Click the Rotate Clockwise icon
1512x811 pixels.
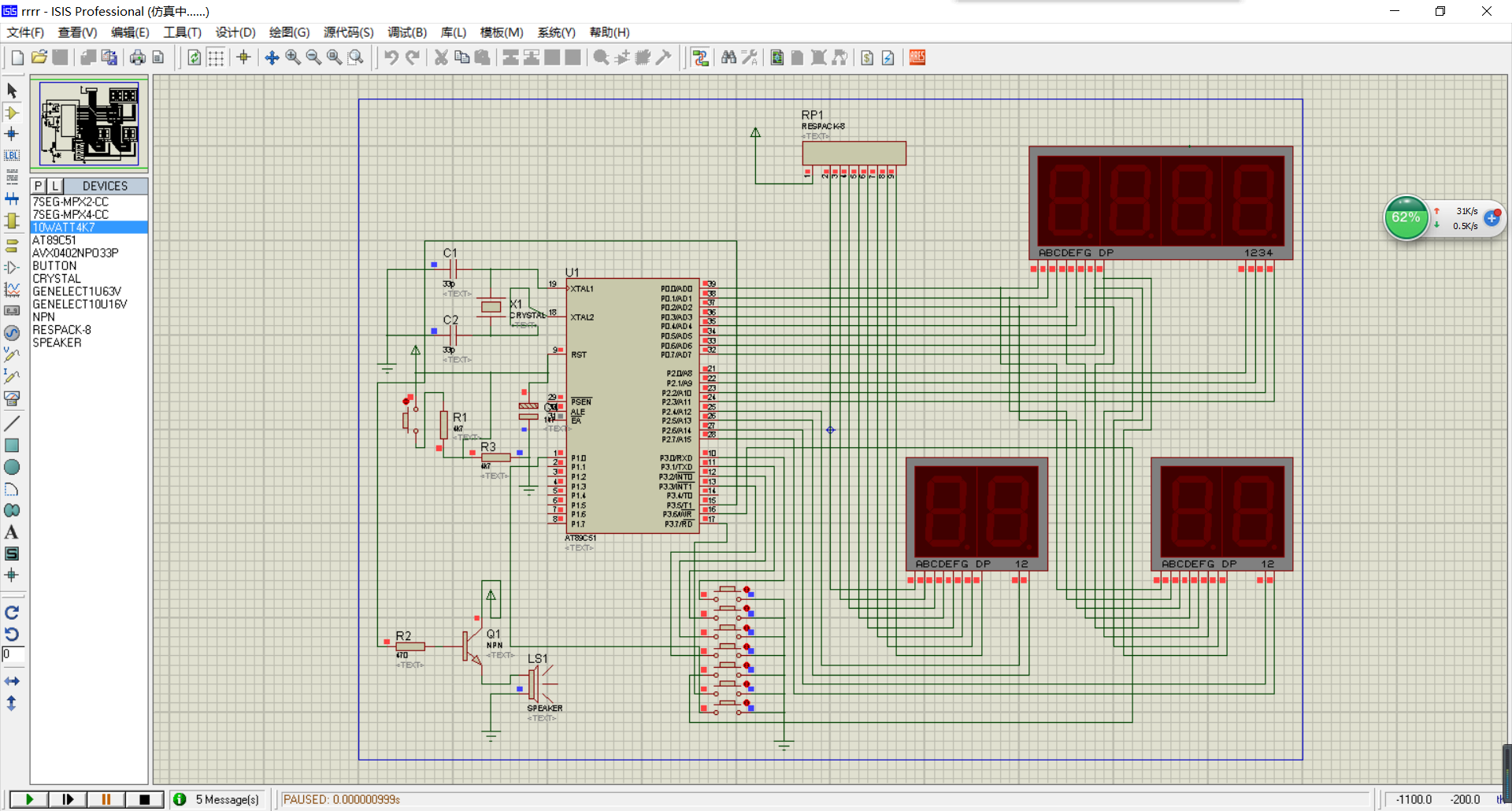[x=12, y=613]
